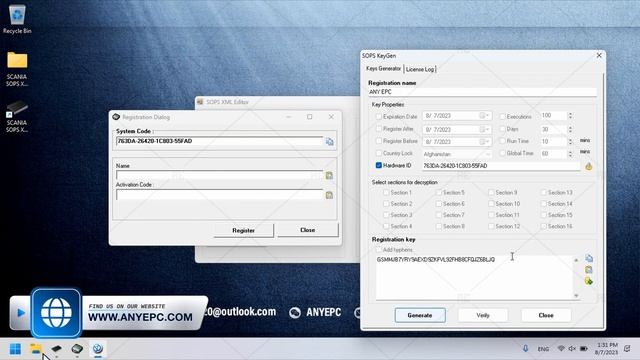Click the Activation Code input field
The height and width of the screenshot is (360, 640).
[220, 195]
